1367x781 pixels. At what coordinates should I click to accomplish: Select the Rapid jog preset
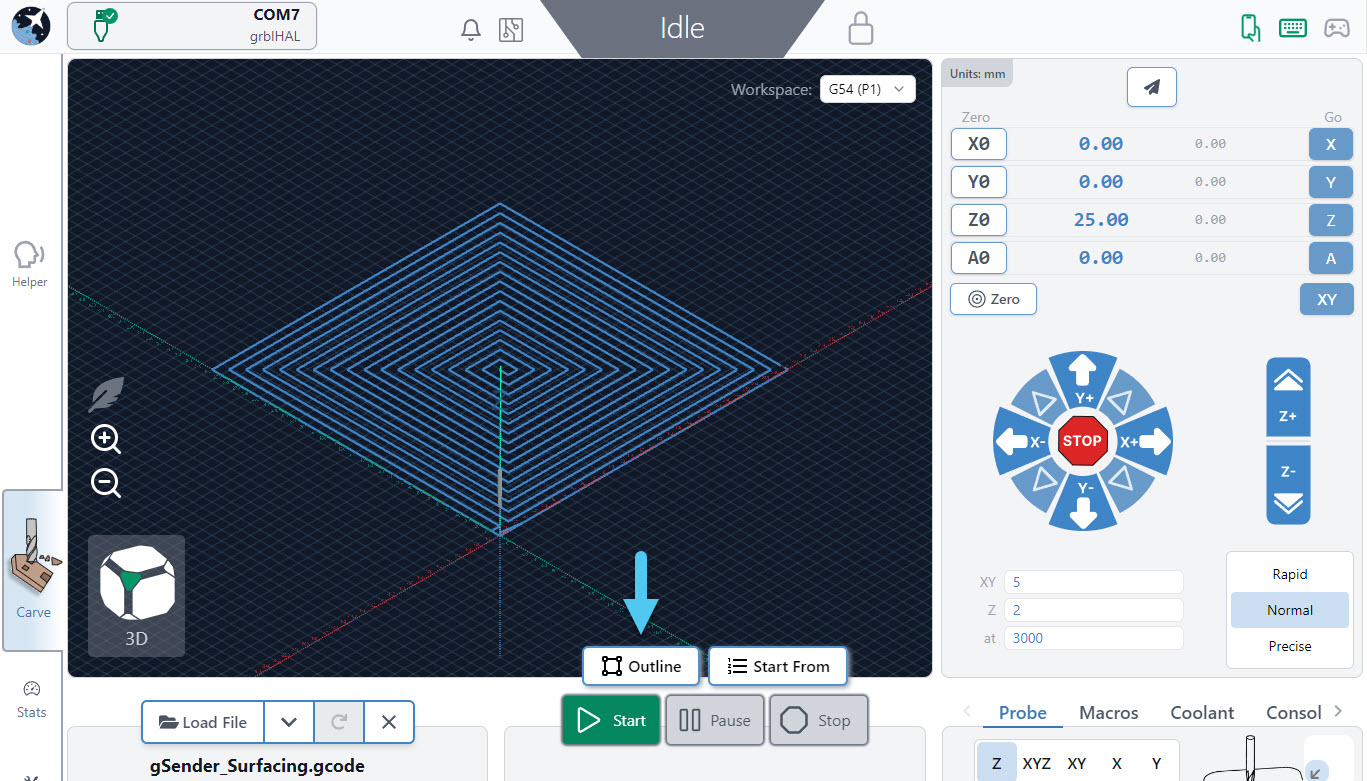(1289, 574)
